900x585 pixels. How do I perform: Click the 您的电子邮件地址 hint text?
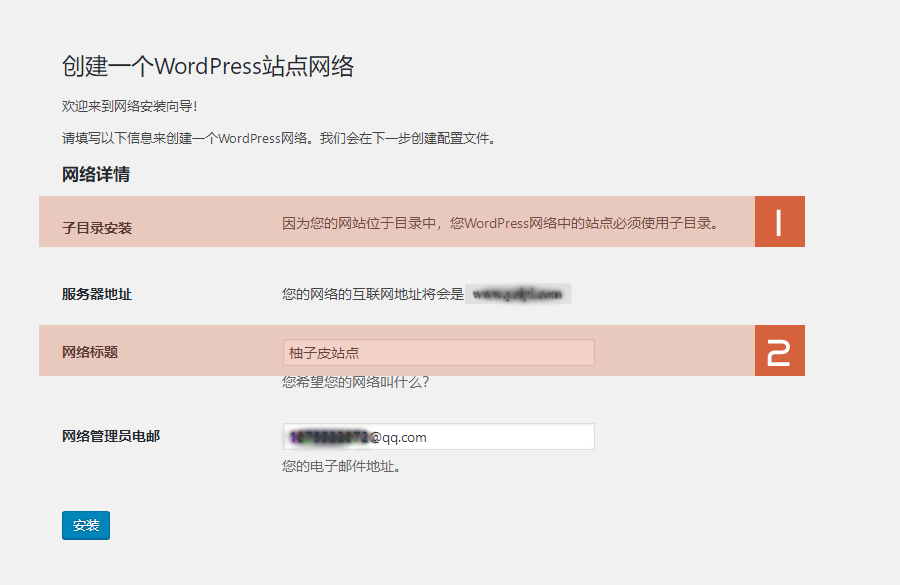tap(341, 466)
